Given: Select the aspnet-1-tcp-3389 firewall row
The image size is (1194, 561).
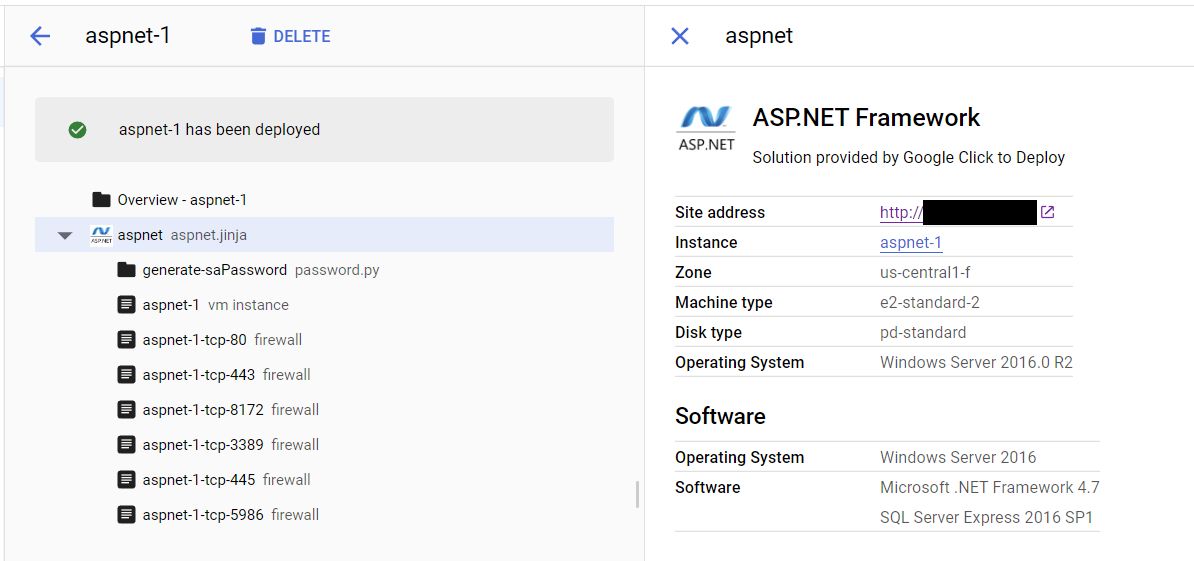Looking at the screenshot, I should coord(324,445).
